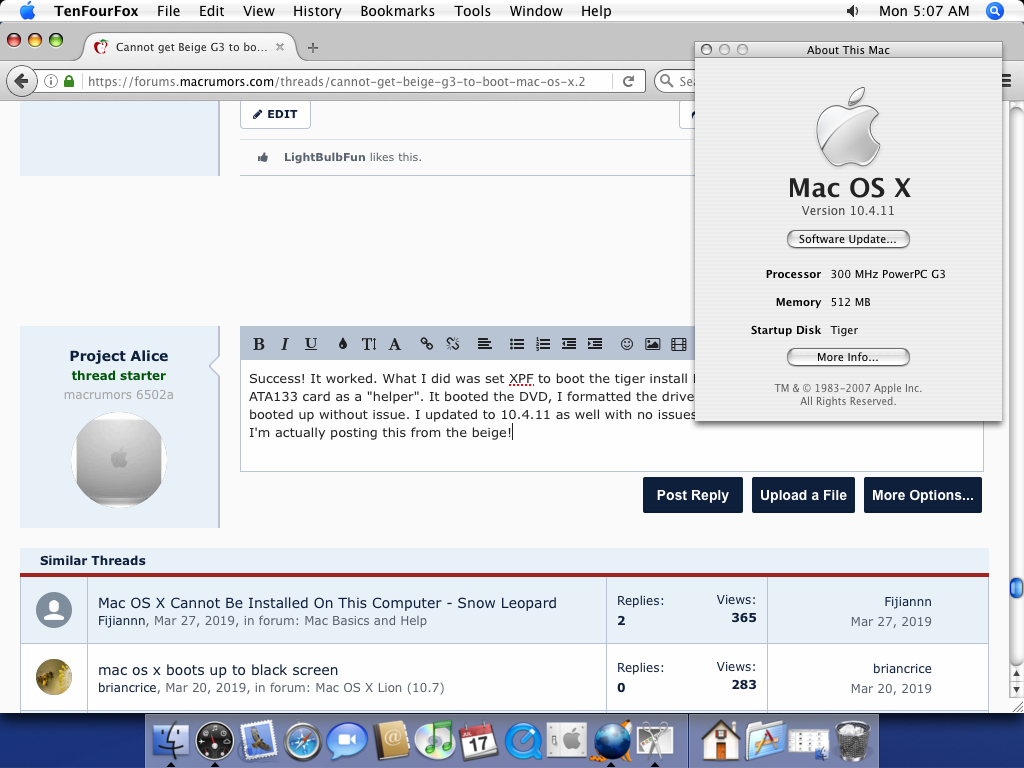Image resolution: width=1024 pixels, height=768 pixels.
Task: Click More Info in About This Mac
Action: pos(848,357)
